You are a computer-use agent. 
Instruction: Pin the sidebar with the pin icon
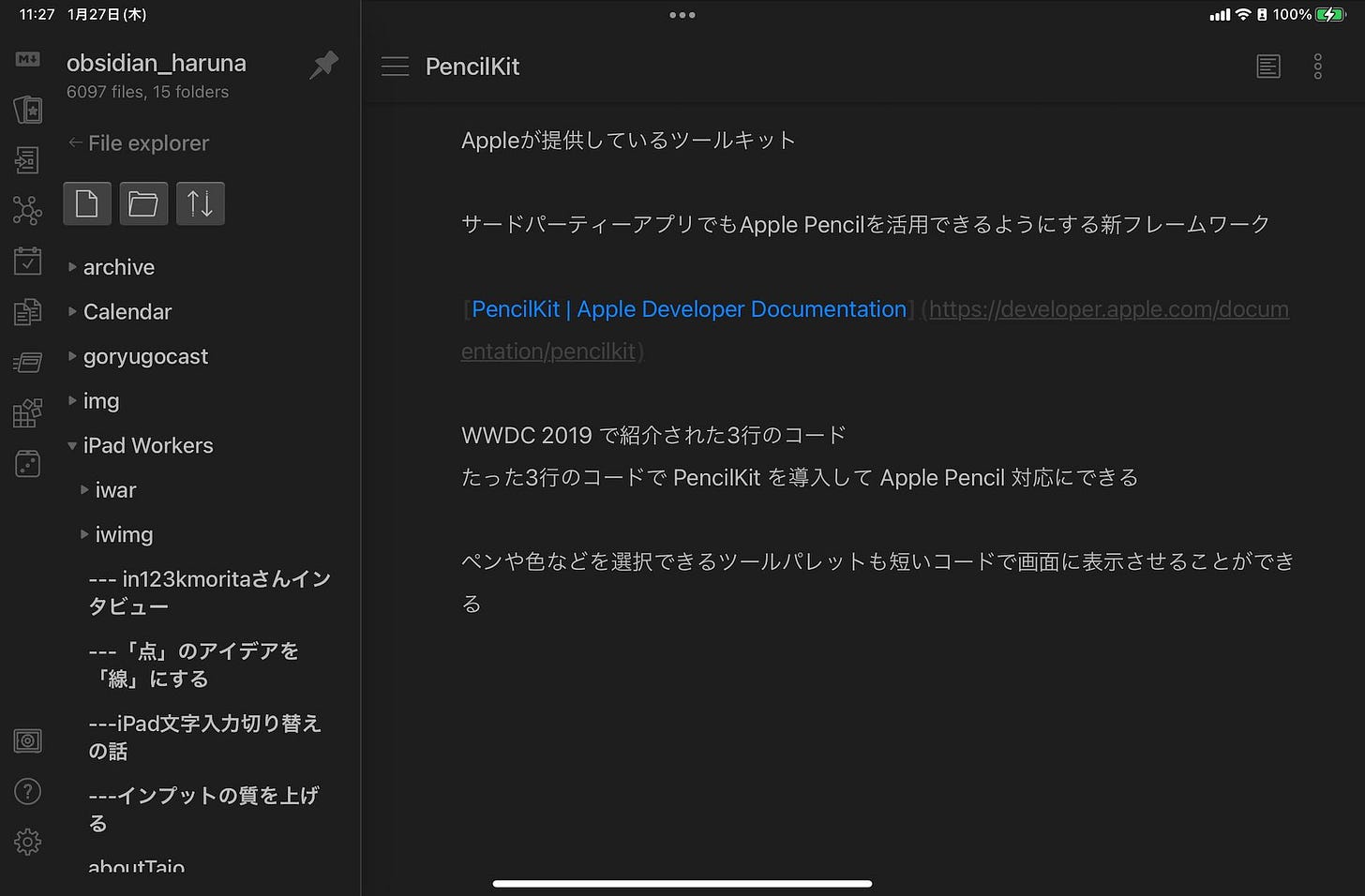tap(324, 65)
